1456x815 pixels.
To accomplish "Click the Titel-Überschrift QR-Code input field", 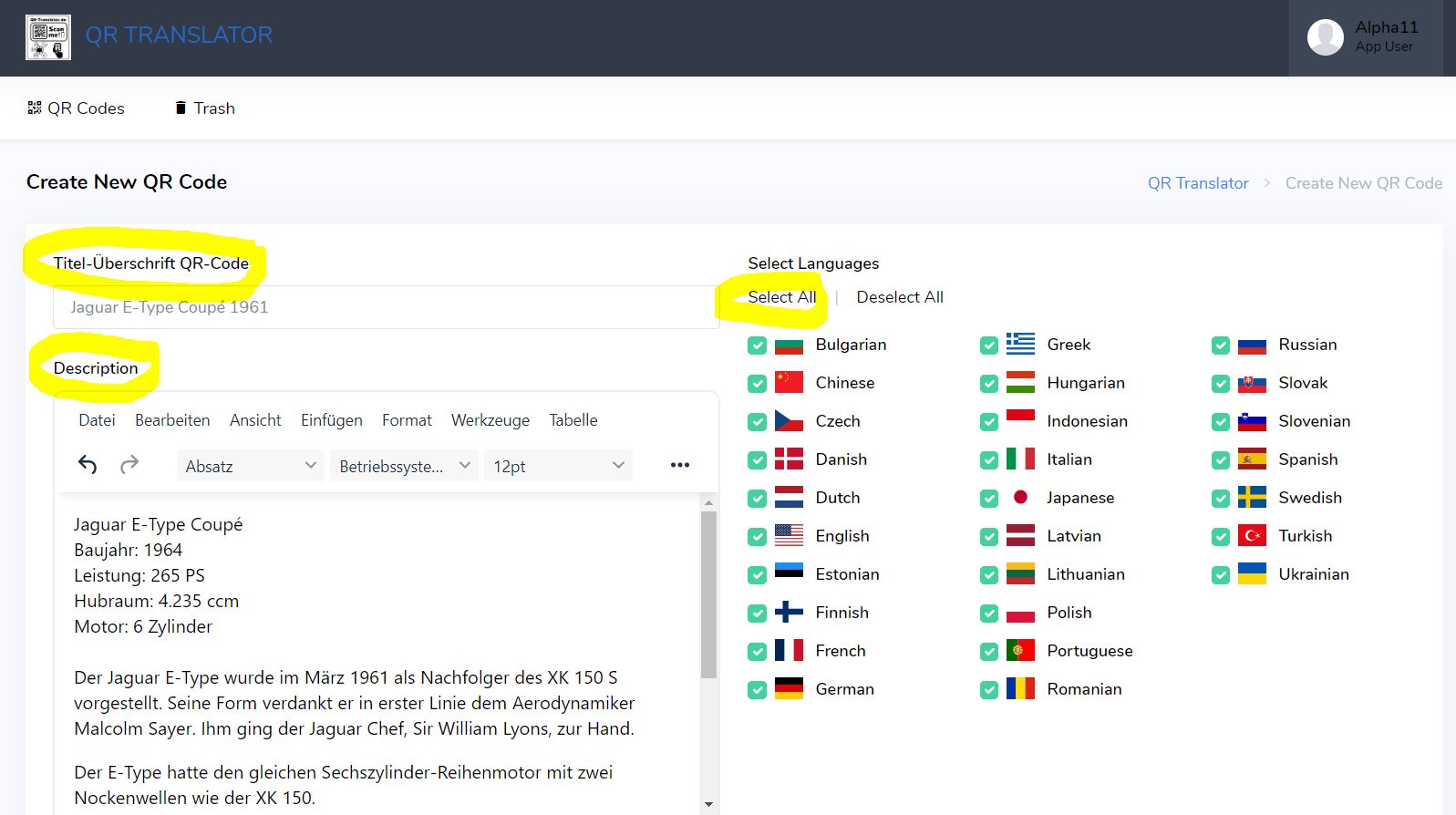I will [386, 307].
